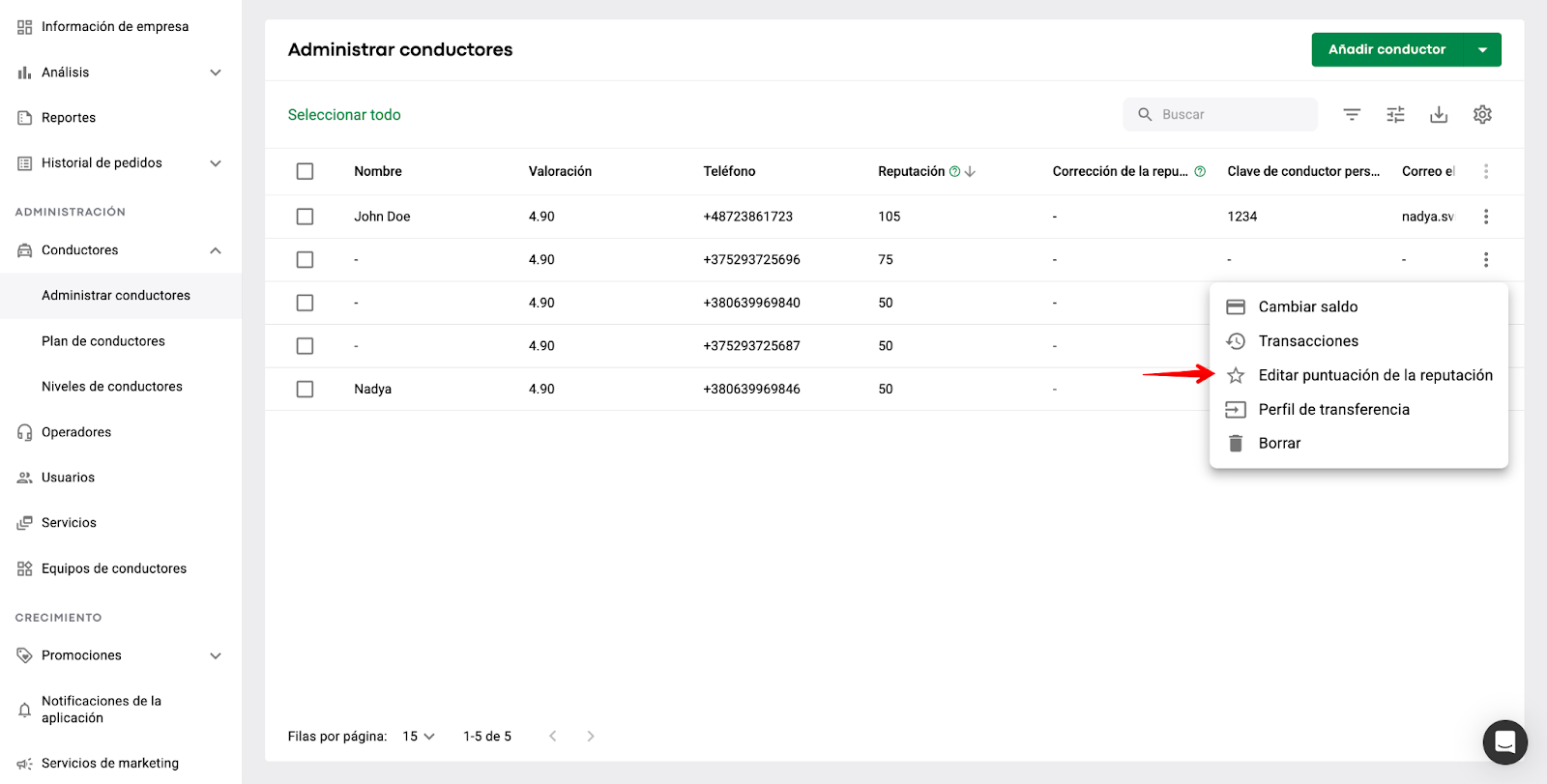Click the Servicios de marketing megaphone icon
Image resolution: width=1547 pixels, height=784 pixels.
tap(24, 764)
